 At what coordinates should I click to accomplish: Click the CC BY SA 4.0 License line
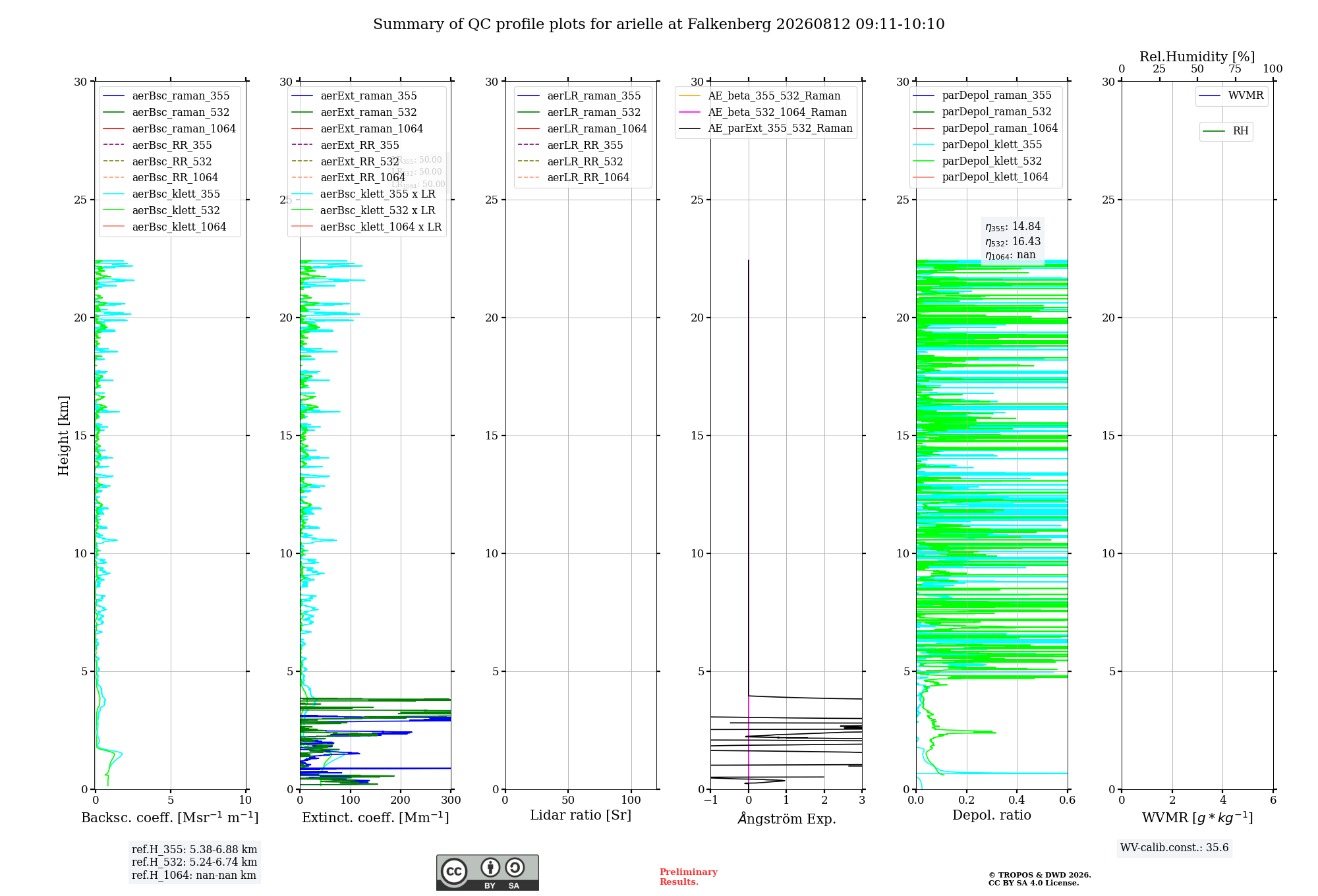pyautogui.click(x=1034, y=883)
